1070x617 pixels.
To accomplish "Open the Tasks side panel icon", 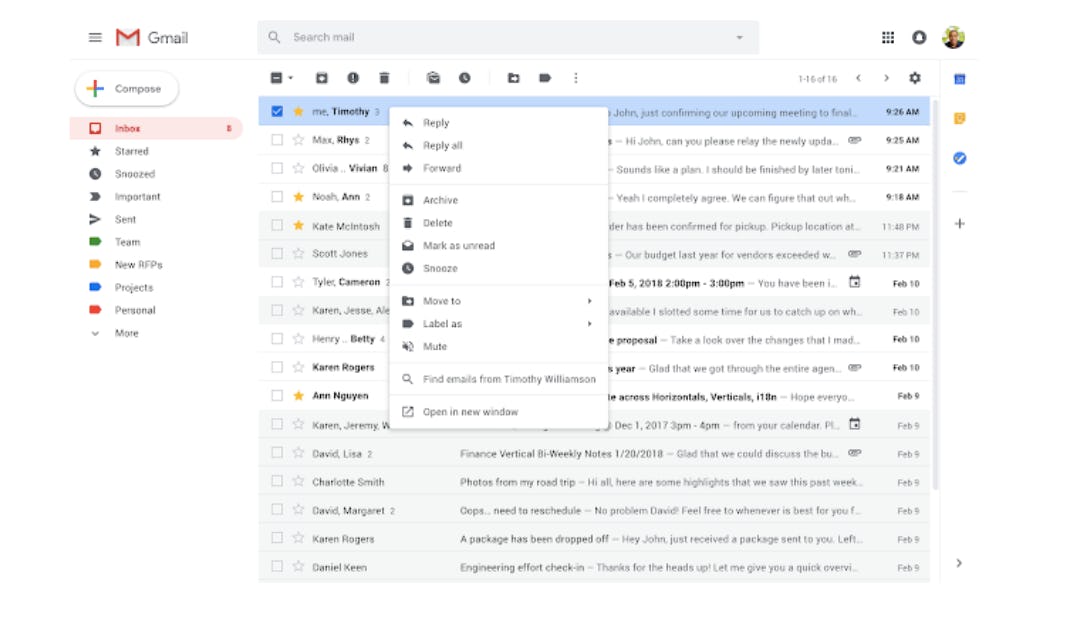I will pyautogui.click(x=959, y=158).
